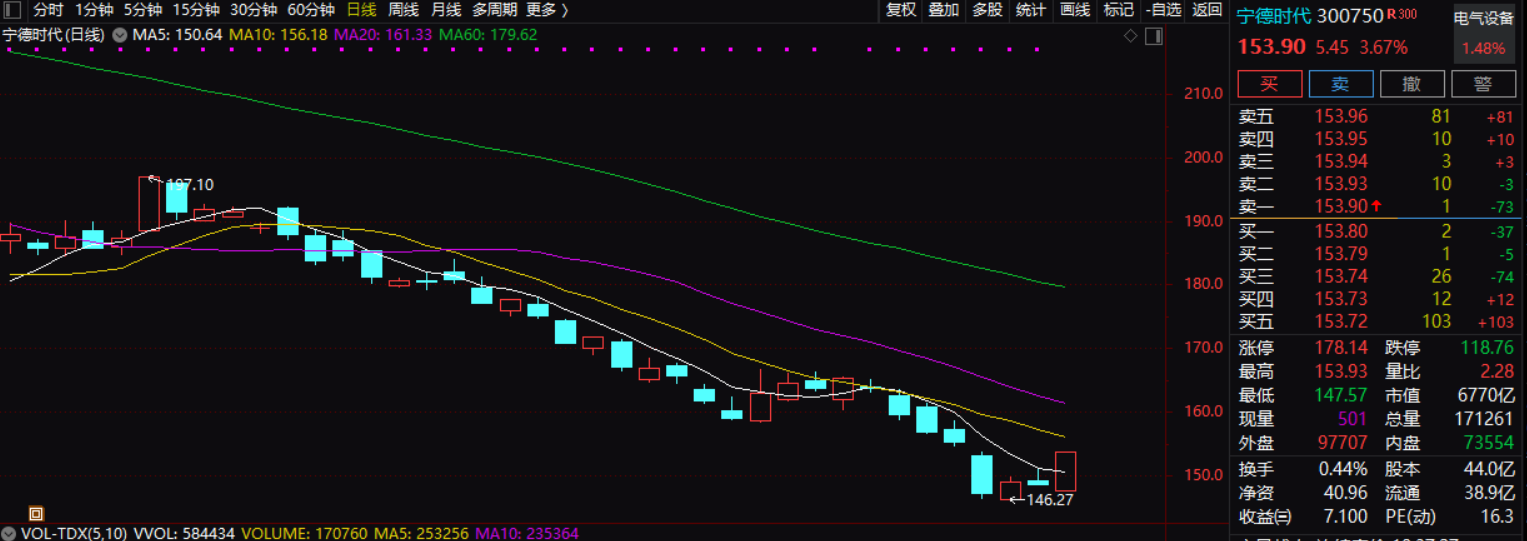1527x541 pixels.
Task: Click the 统计 statistics button
Action: pos(1031,10)
